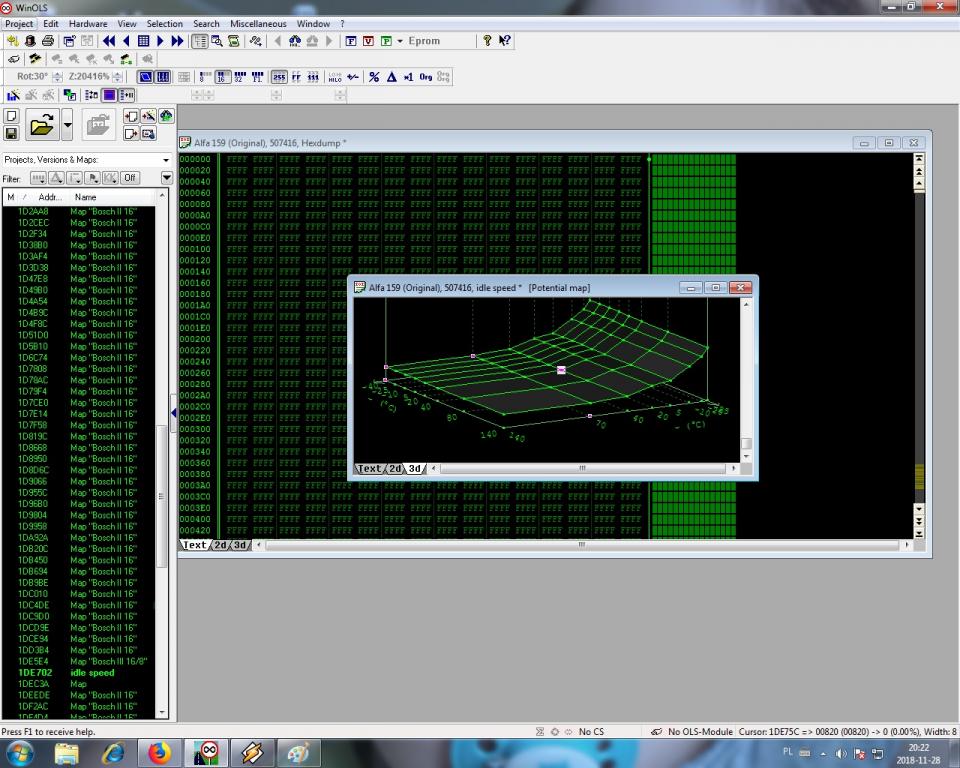Screen dimensions: 960x768
Task: Toggle the project list pane toolbar button
Action: [200, 41]
